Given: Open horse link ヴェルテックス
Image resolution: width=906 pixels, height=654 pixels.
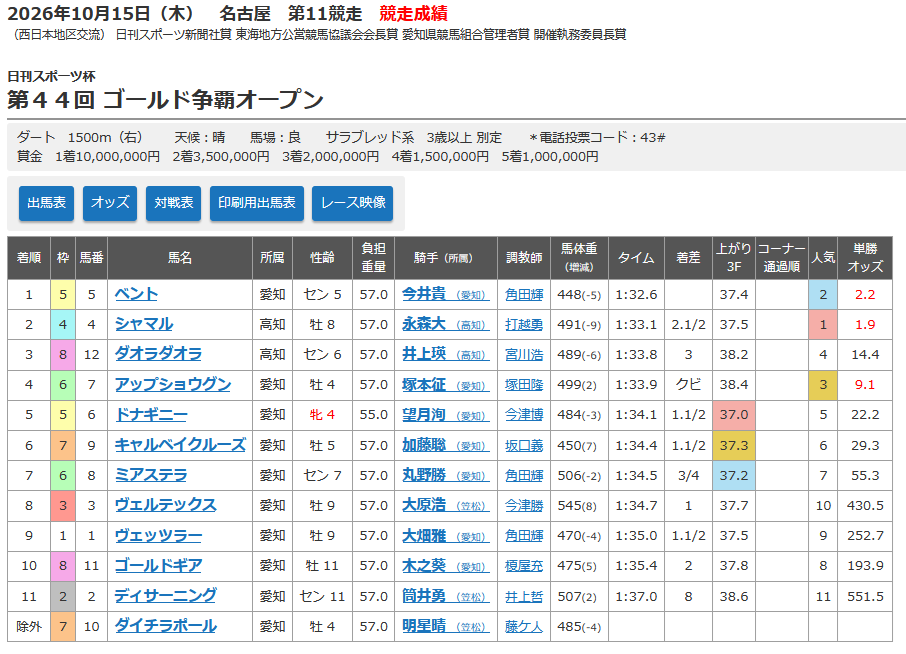Looking at the screenshot, I should [165, 505].
